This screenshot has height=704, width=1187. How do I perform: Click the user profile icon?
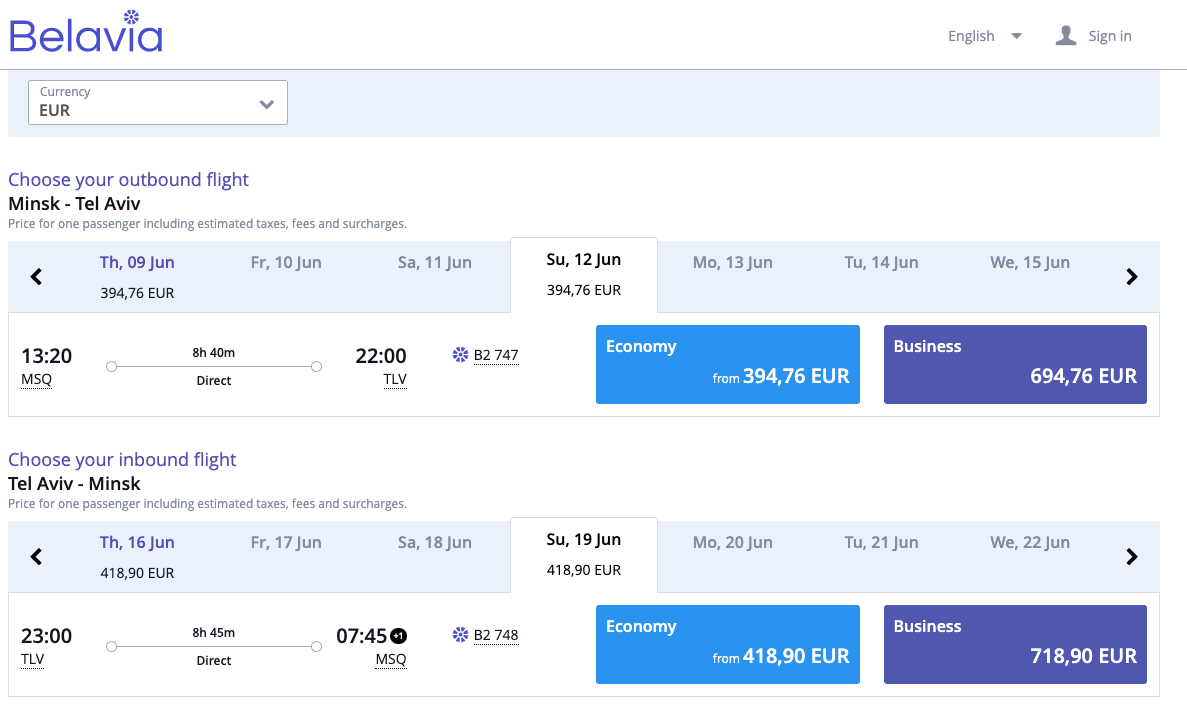pyautogui.click(x=1066, y=36)
